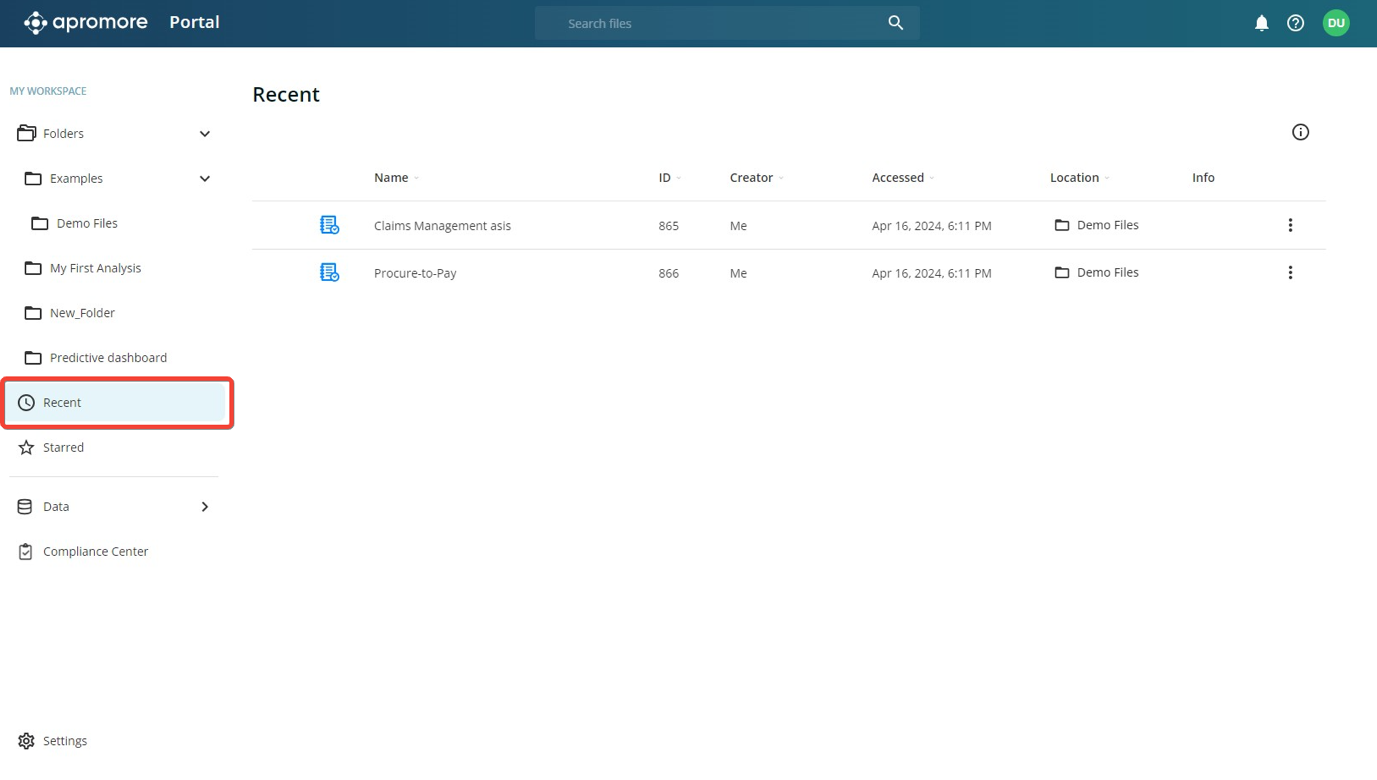Show details via the info circle icon

[1300, 132]
